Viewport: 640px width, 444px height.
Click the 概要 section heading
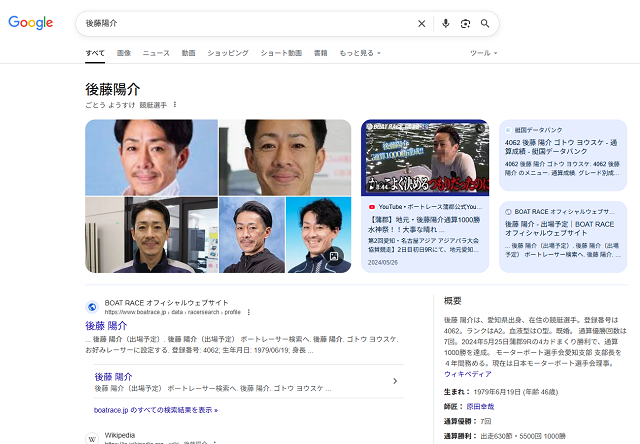coord(453,301)
